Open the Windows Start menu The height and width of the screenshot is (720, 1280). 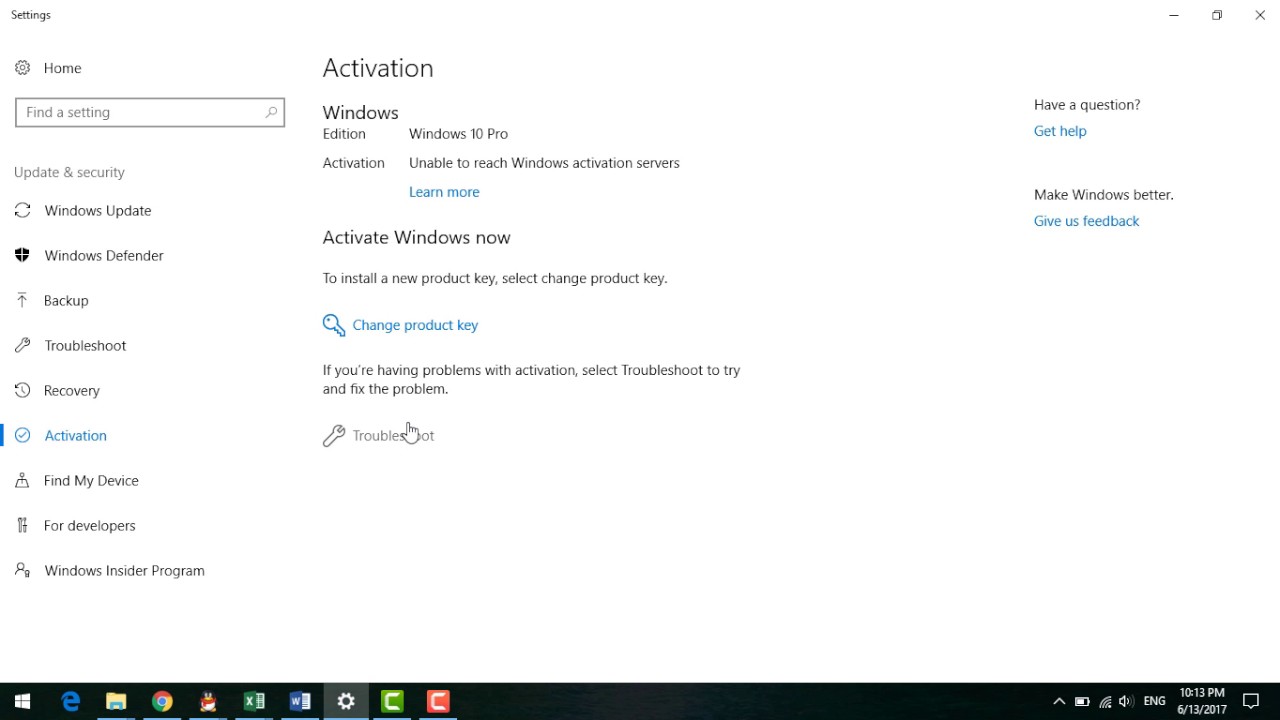[x=23, y=702]
